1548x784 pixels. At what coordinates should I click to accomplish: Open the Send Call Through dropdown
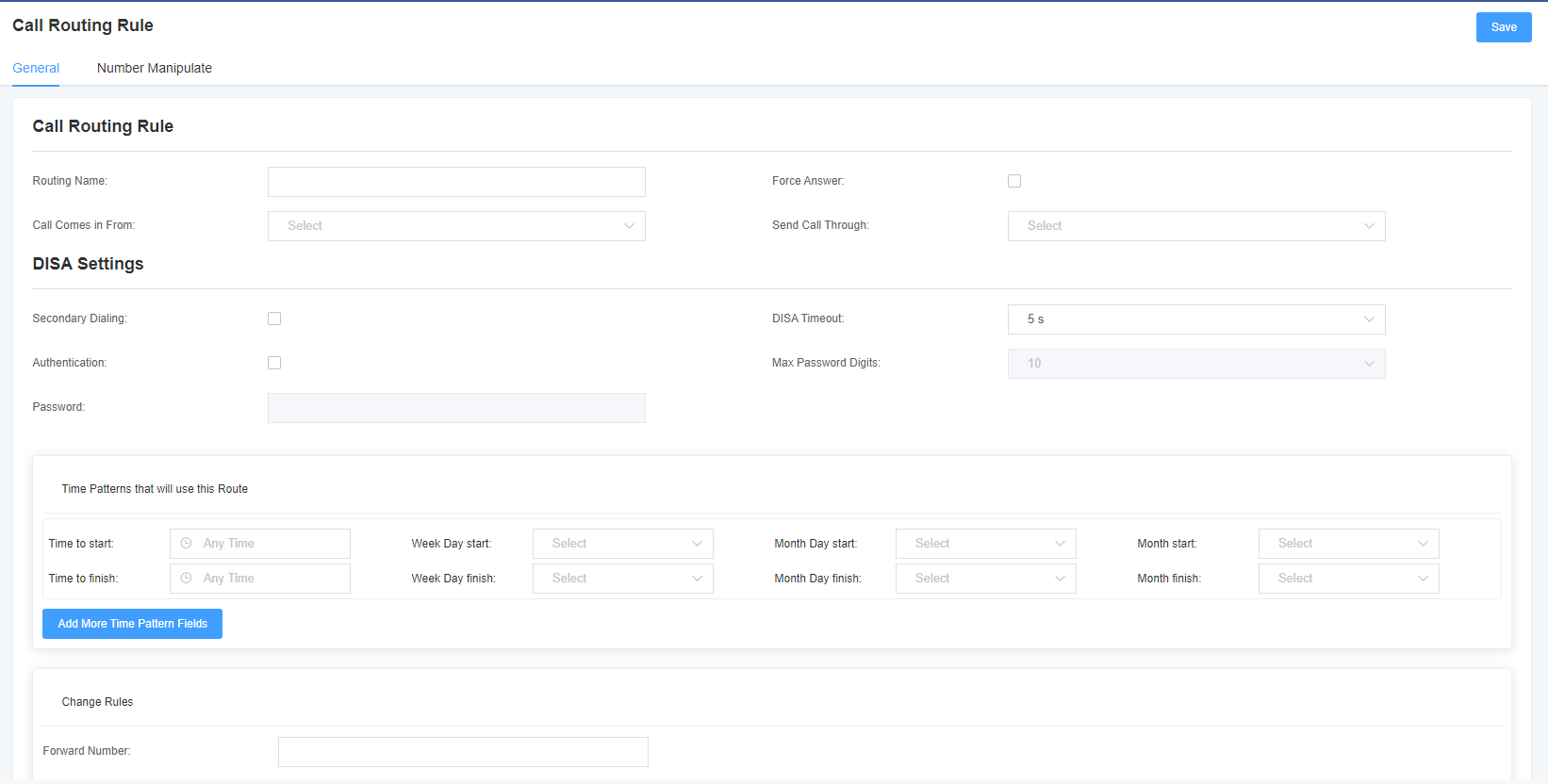[1196, 226]
